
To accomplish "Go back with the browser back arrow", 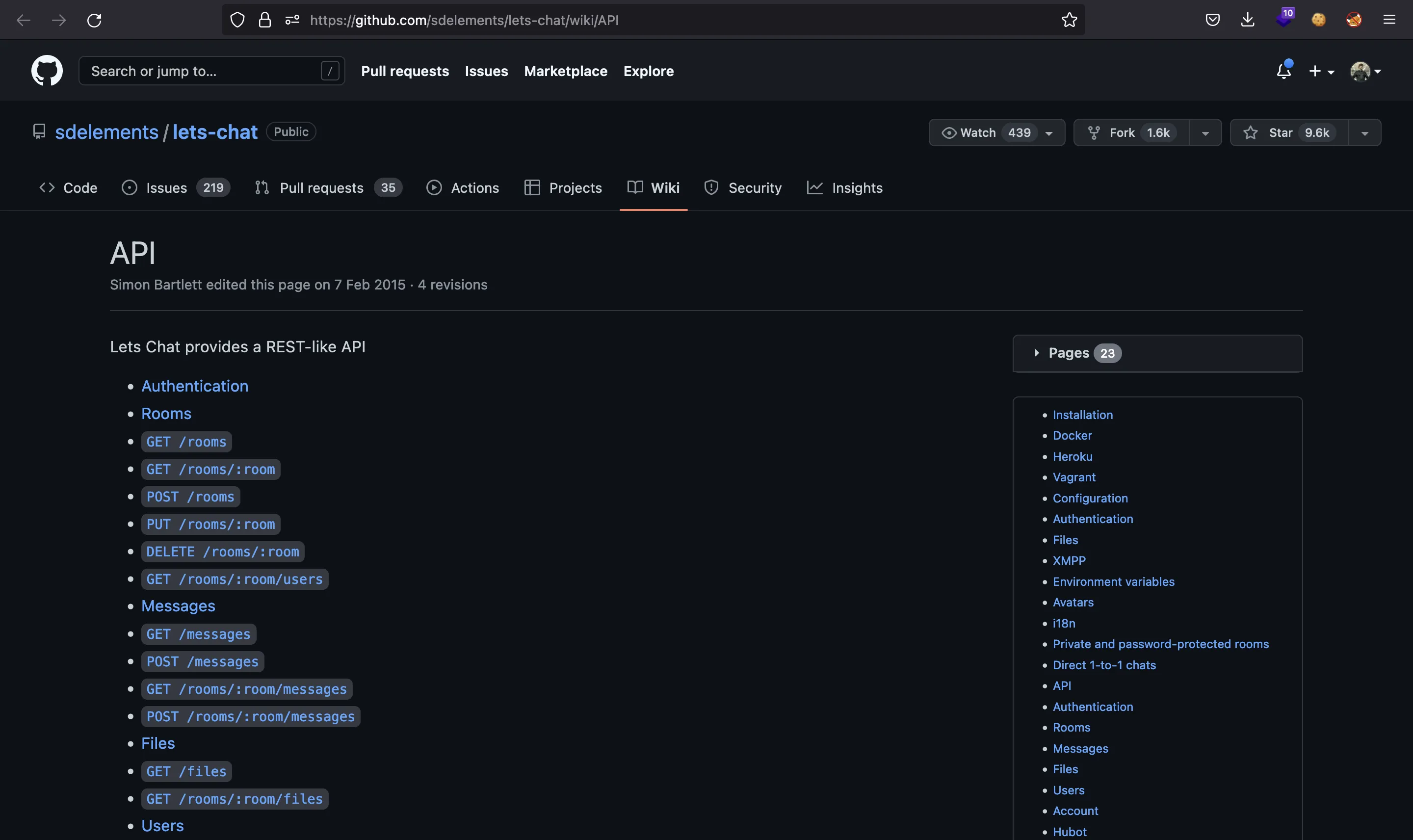I will [x=23, y=21].
